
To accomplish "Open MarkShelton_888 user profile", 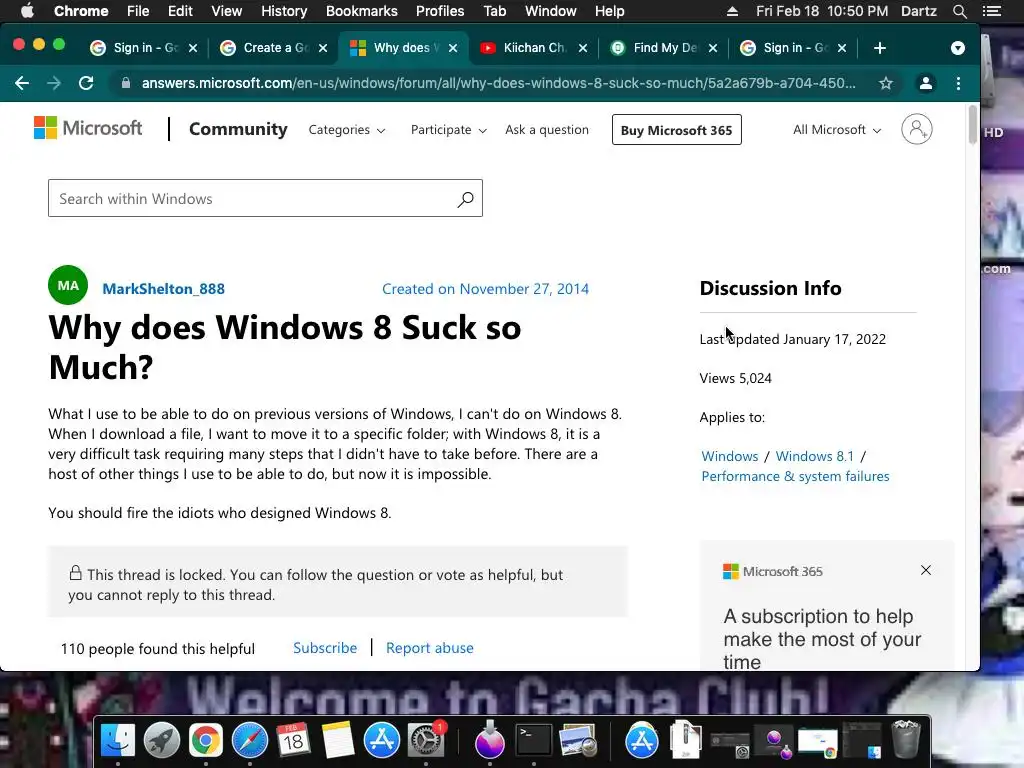I will pos(163,289).
